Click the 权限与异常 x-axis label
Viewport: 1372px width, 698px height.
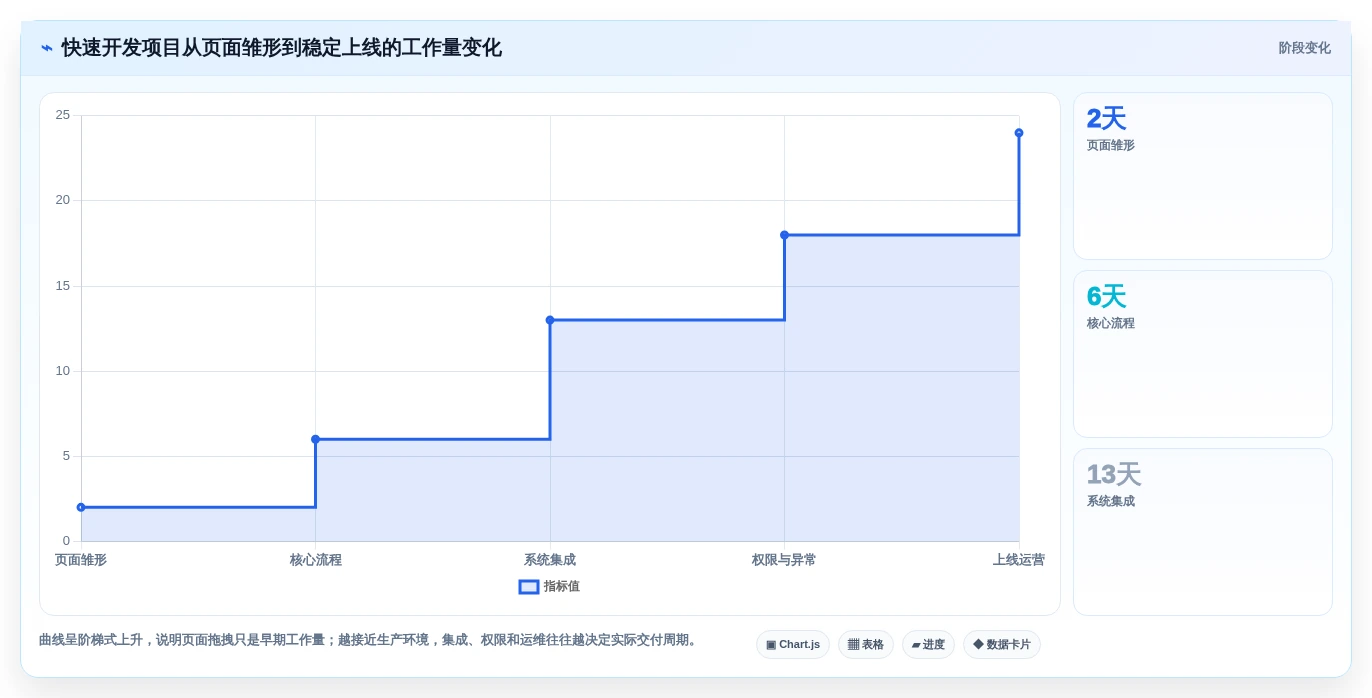784,560
